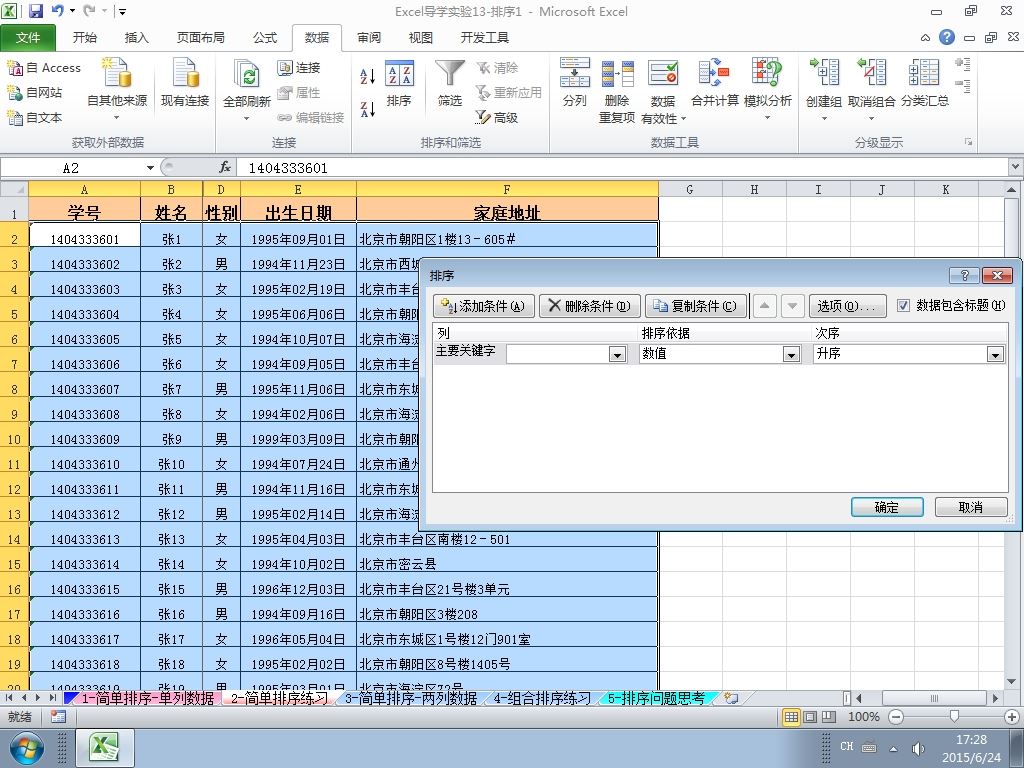Sort descending Z to A icon
1024x768 pixels.
368,109
